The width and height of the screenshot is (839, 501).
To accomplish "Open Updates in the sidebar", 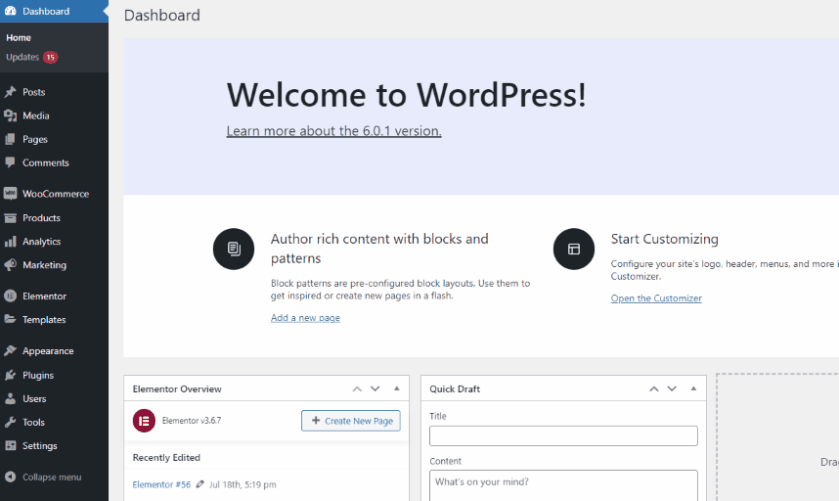I will pyautogui.click(x=22, y=57).
